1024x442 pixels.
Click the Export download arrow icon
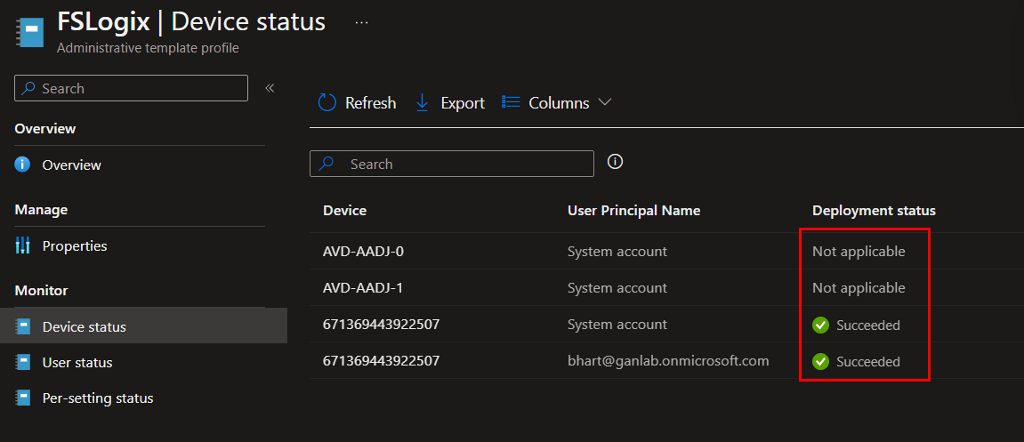tap(422, 103)
